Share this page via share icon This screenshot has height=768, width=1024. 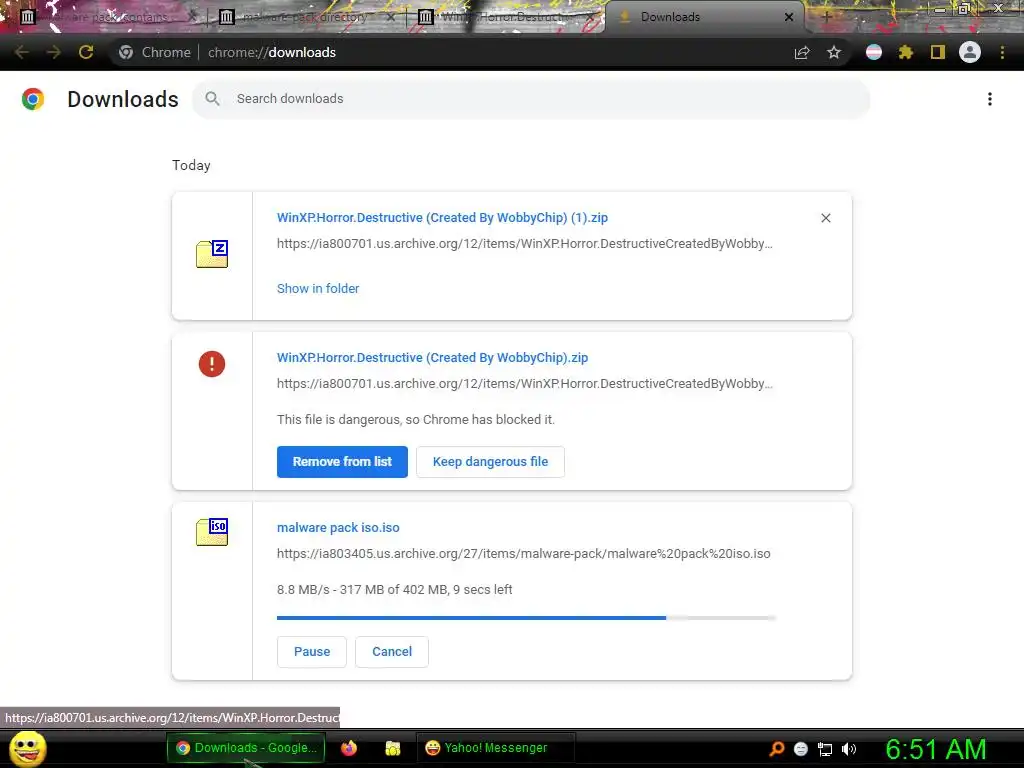[802, 52]
